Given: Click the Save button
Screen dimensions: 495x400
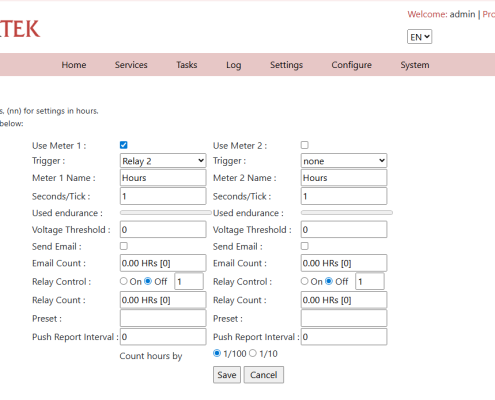Looking at the screenshot, I should pos(227,375).
